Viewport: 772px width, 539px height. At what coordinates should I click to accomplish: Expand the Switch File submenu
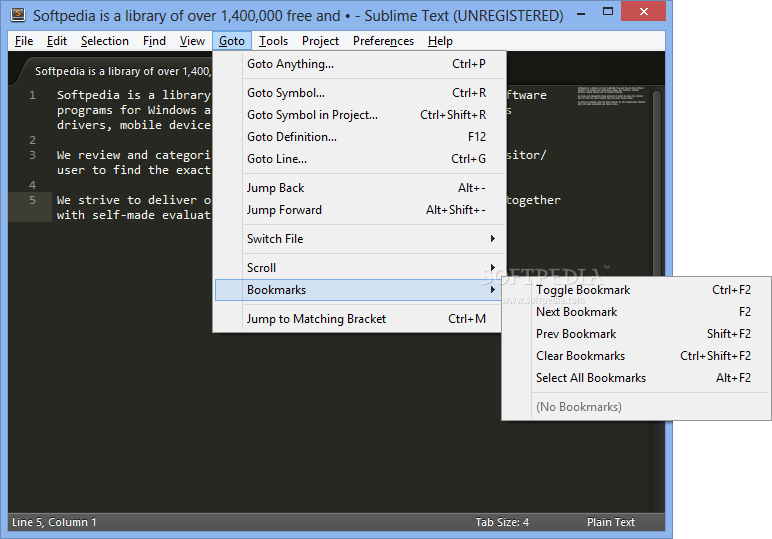pyautogui.click(x=359, y=239)
